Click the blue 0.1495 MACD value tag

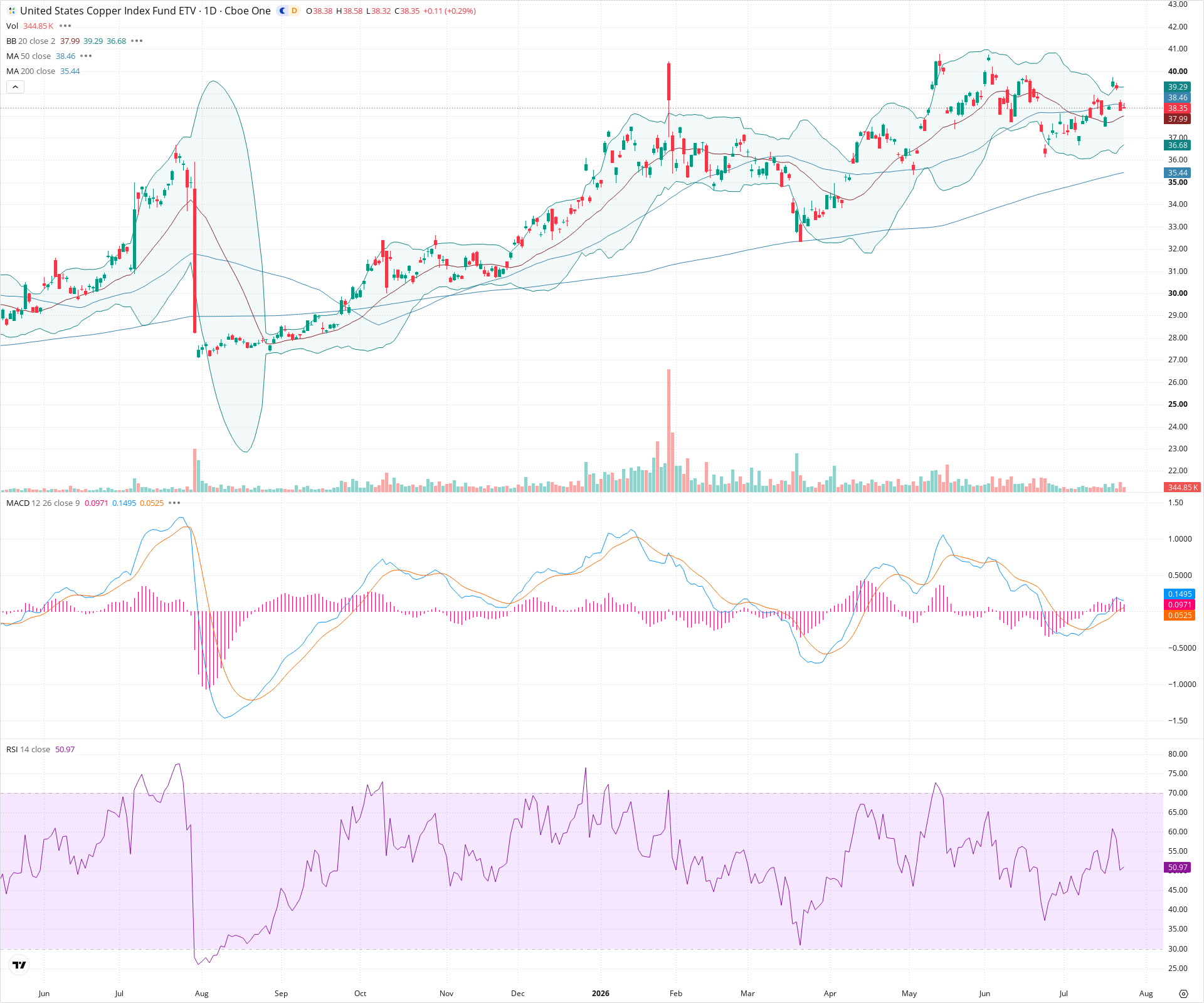1180,594
